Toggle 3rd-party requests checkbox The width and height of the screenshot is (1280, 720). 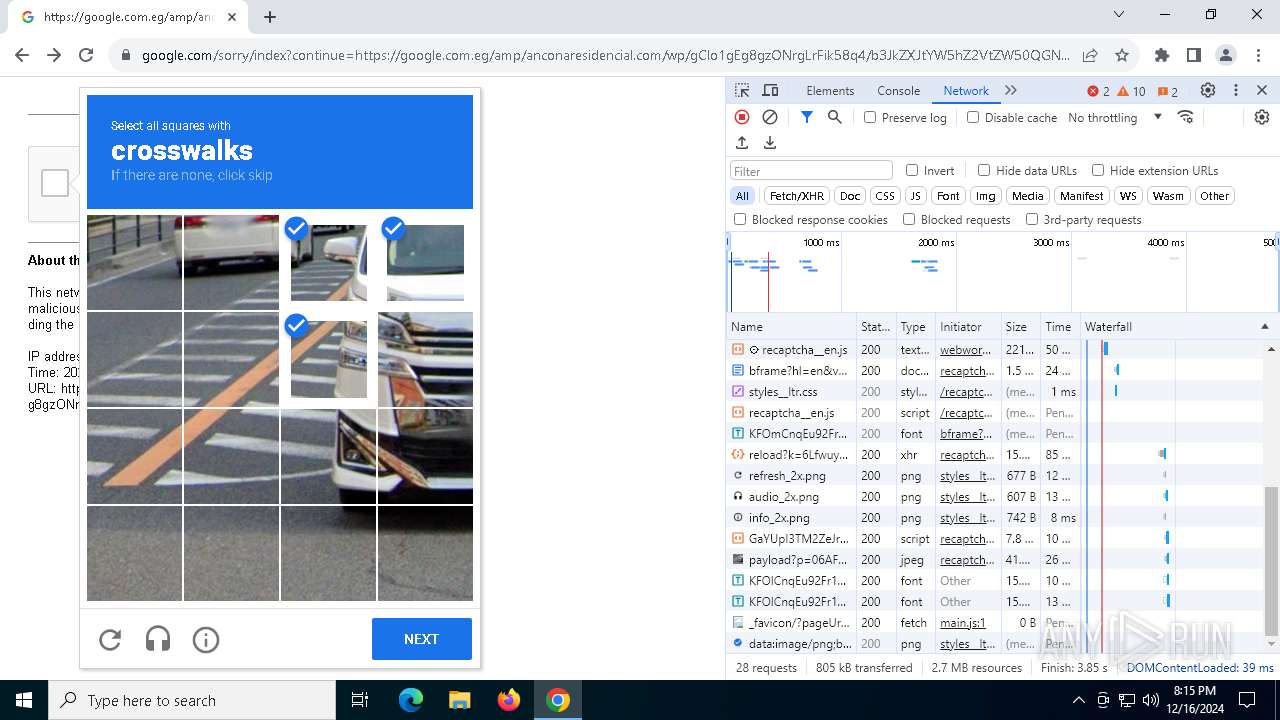pyautogui.click(x=1032, y=219)
